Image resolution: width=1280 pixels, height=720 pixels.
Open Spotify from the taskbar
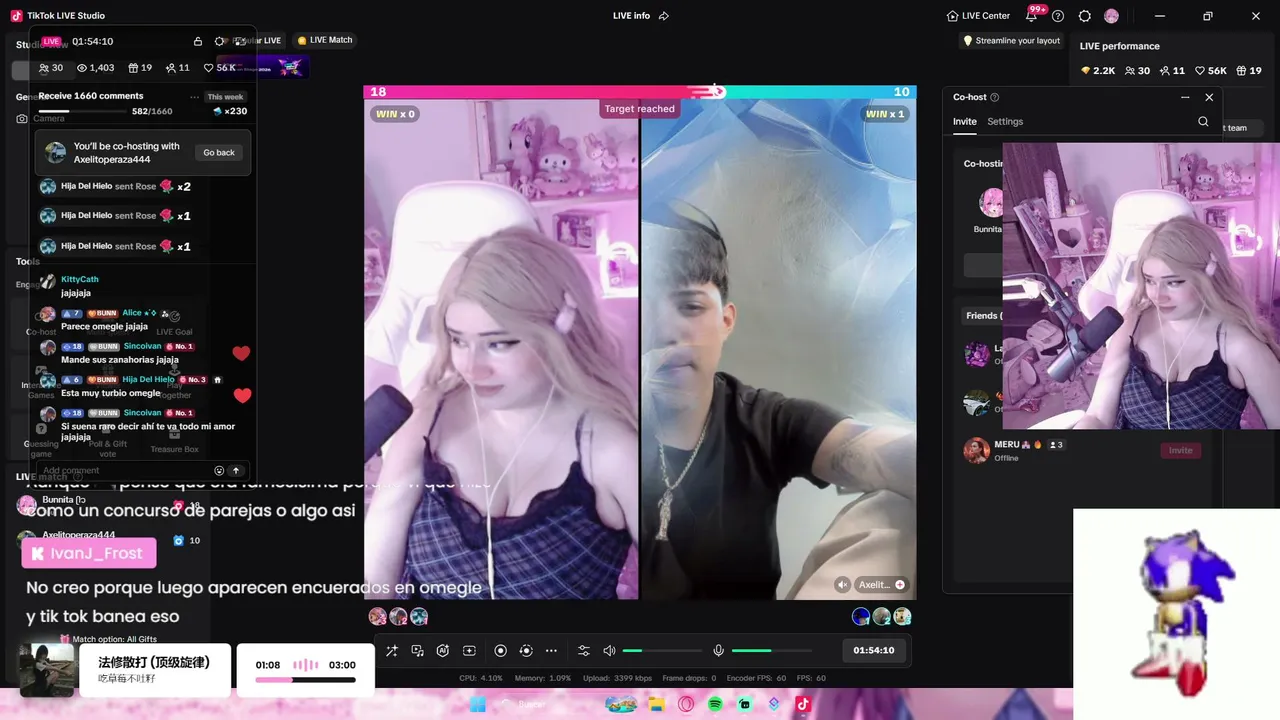(716, 704)
